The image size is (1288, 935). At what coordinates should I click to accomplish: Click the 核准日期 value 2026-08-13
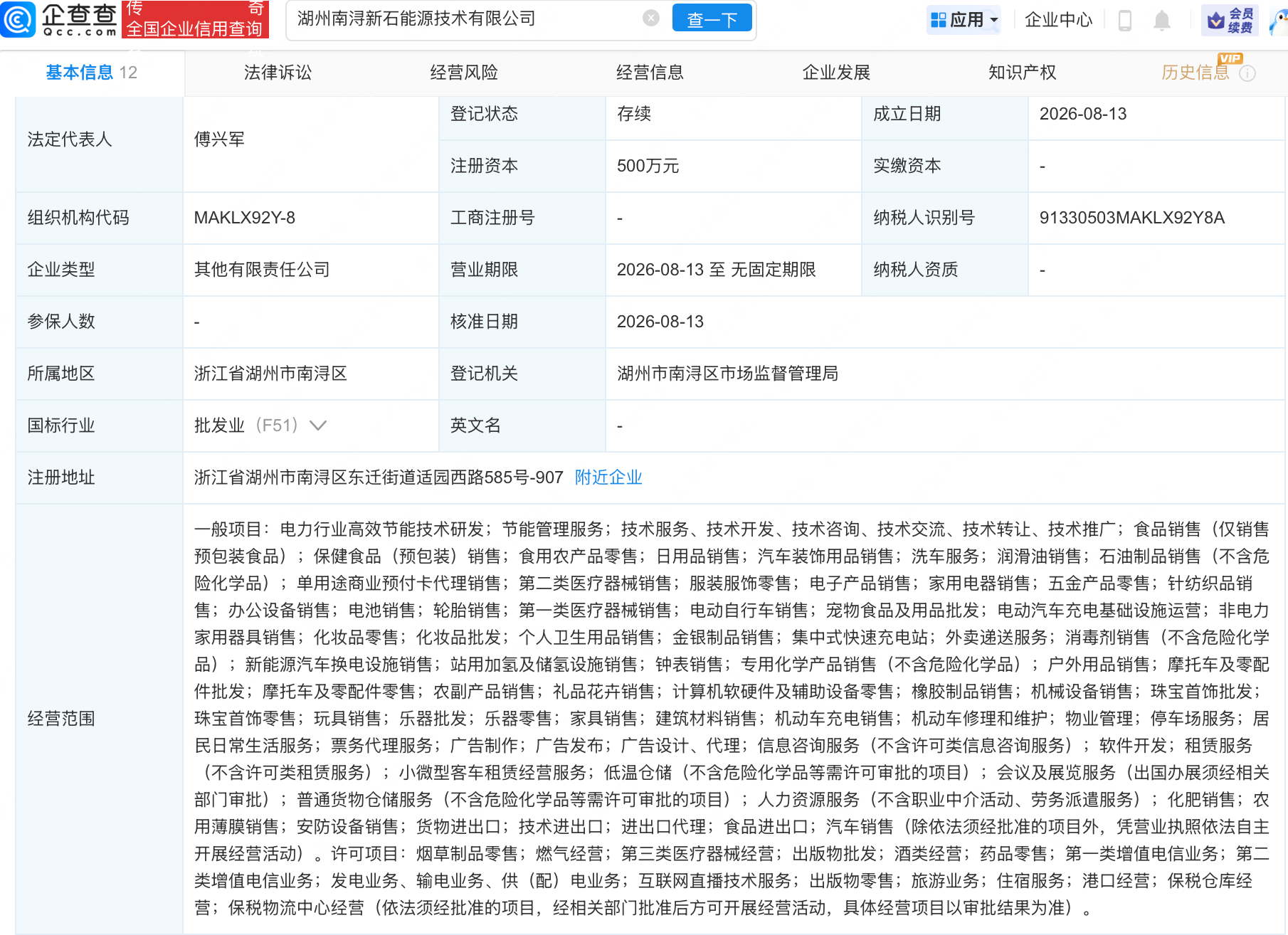(660, 322)
